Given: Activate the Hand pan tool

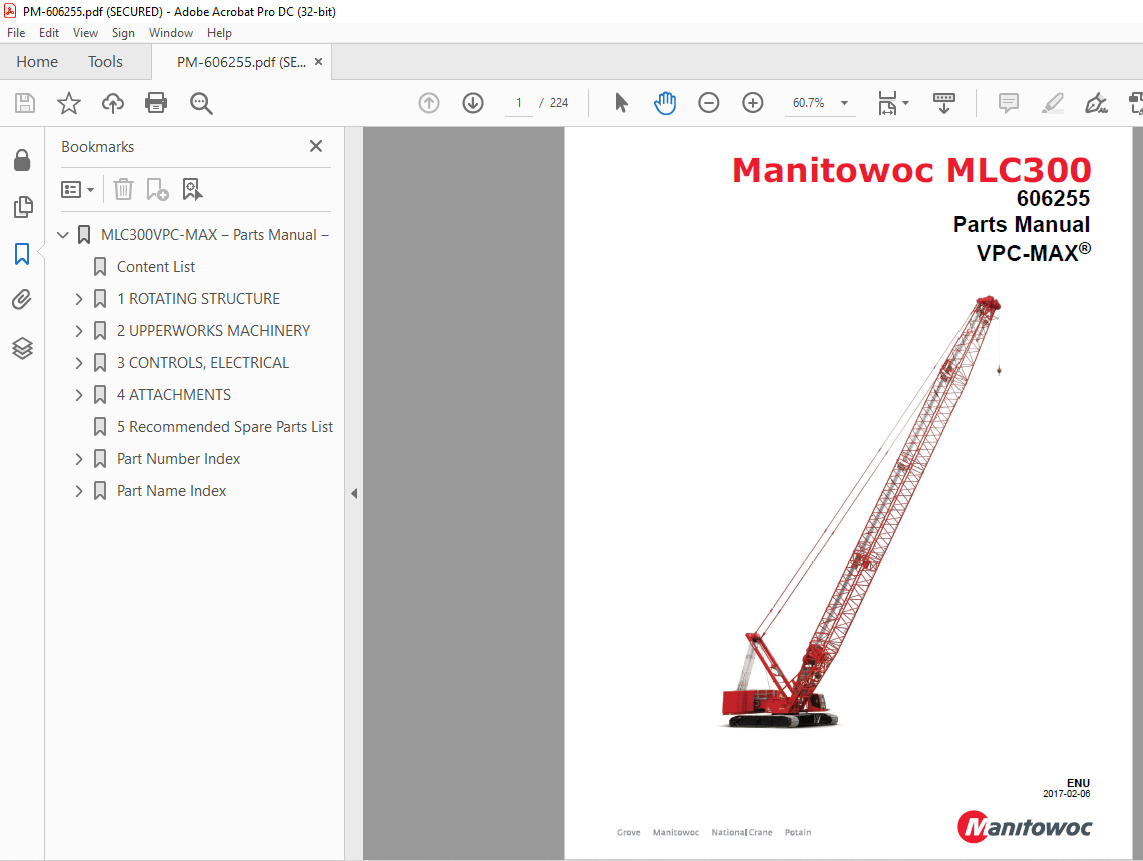Looking at the screenshot, I should click(x=665, y=103).
